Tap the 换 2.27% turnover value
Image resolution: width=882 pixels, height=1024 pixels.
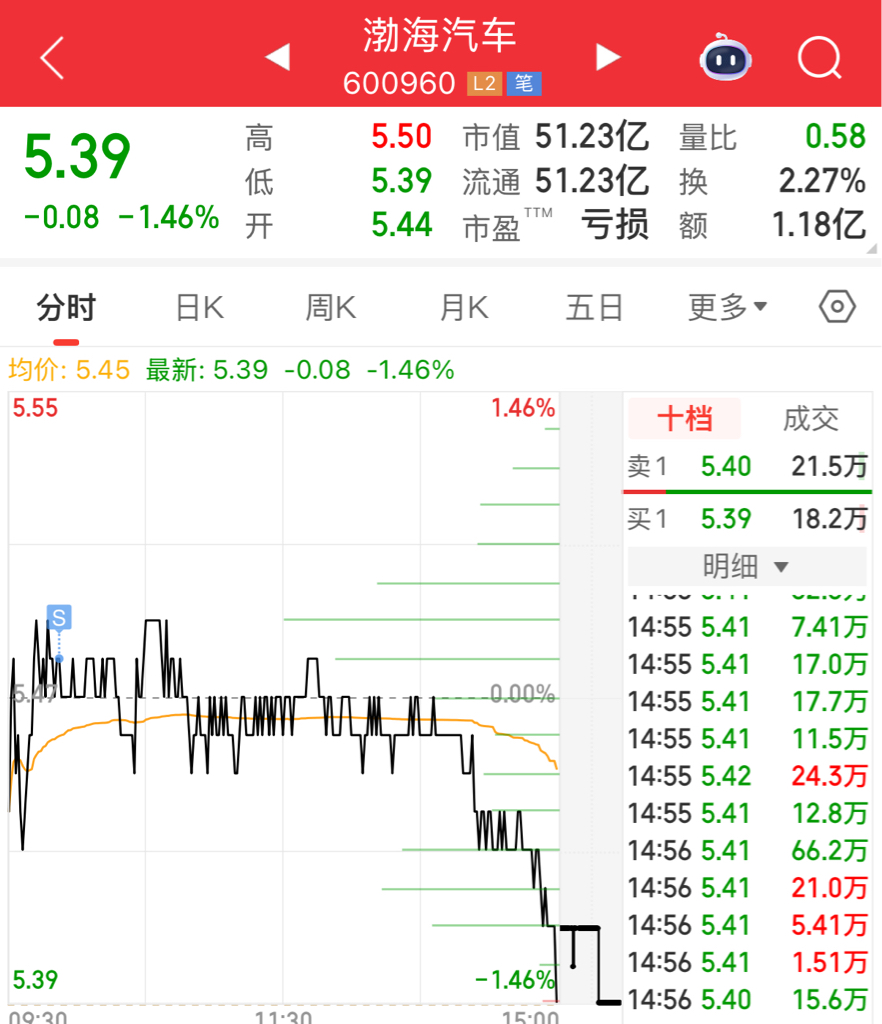click(x=822, y=182)
